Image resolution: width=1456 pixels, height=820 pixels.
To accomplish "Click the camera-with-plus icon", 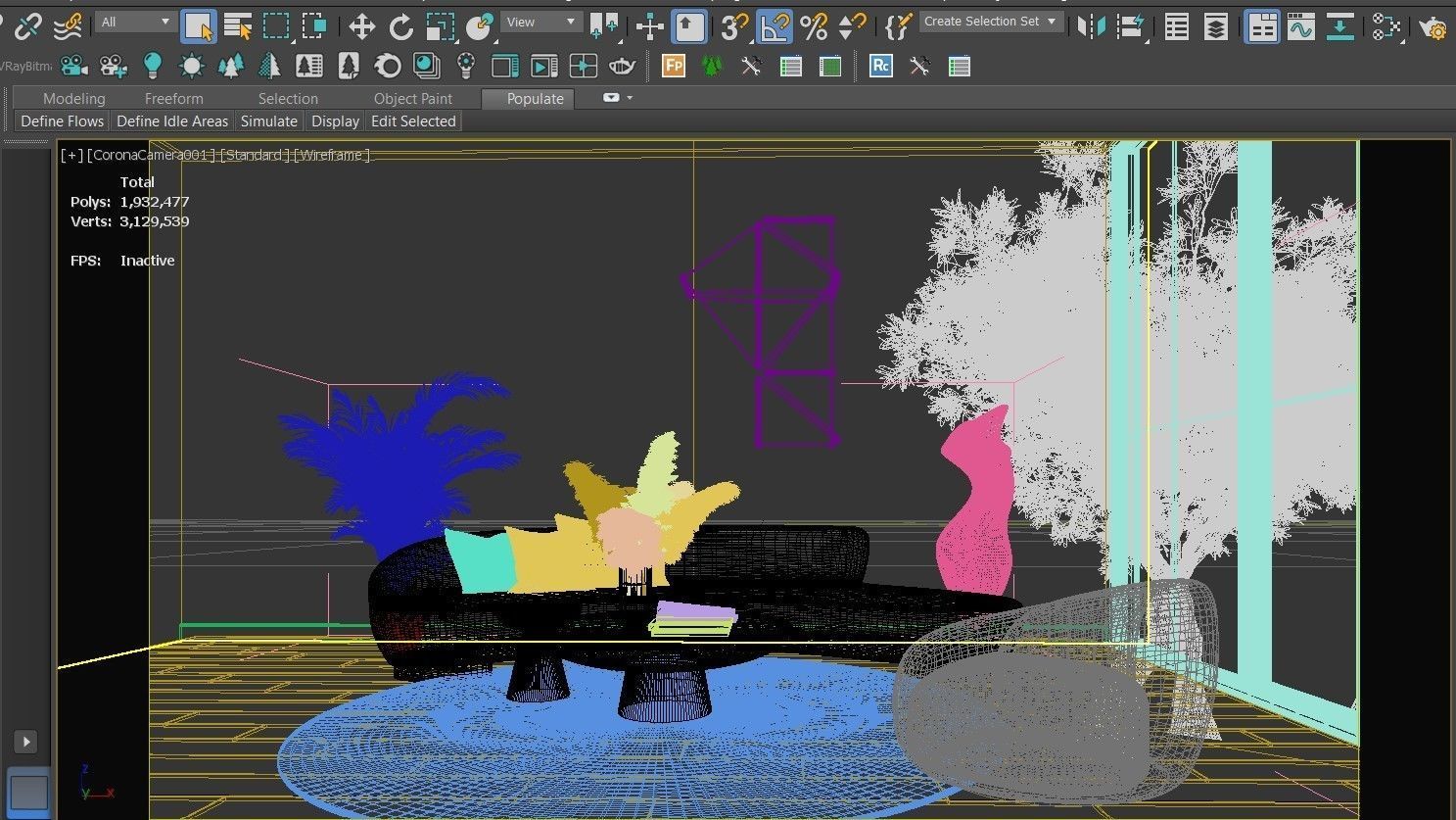I will (x=114, y=67).
